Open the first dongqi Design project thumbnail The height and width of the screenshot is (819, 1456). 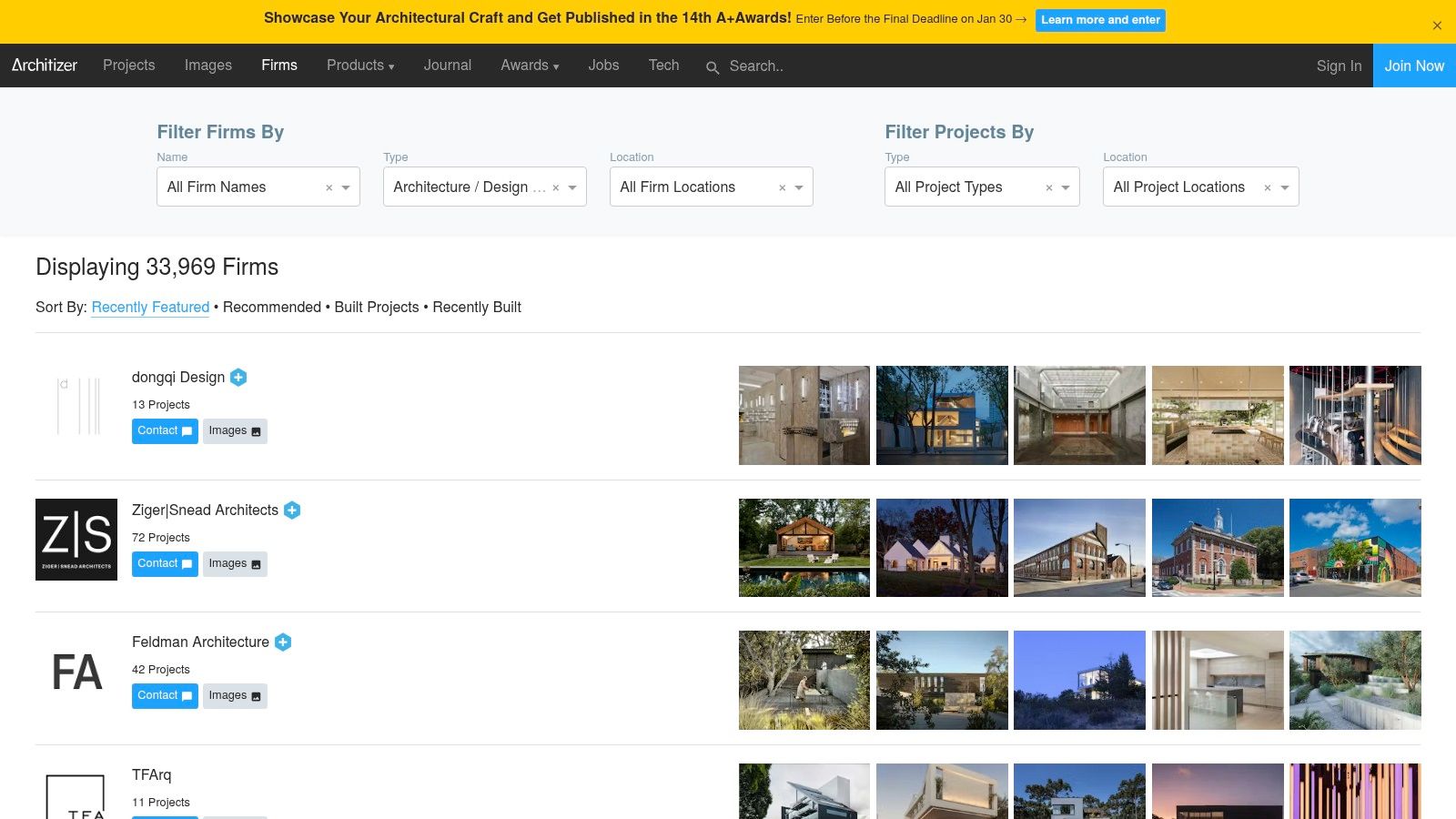[x=804, y=415]
